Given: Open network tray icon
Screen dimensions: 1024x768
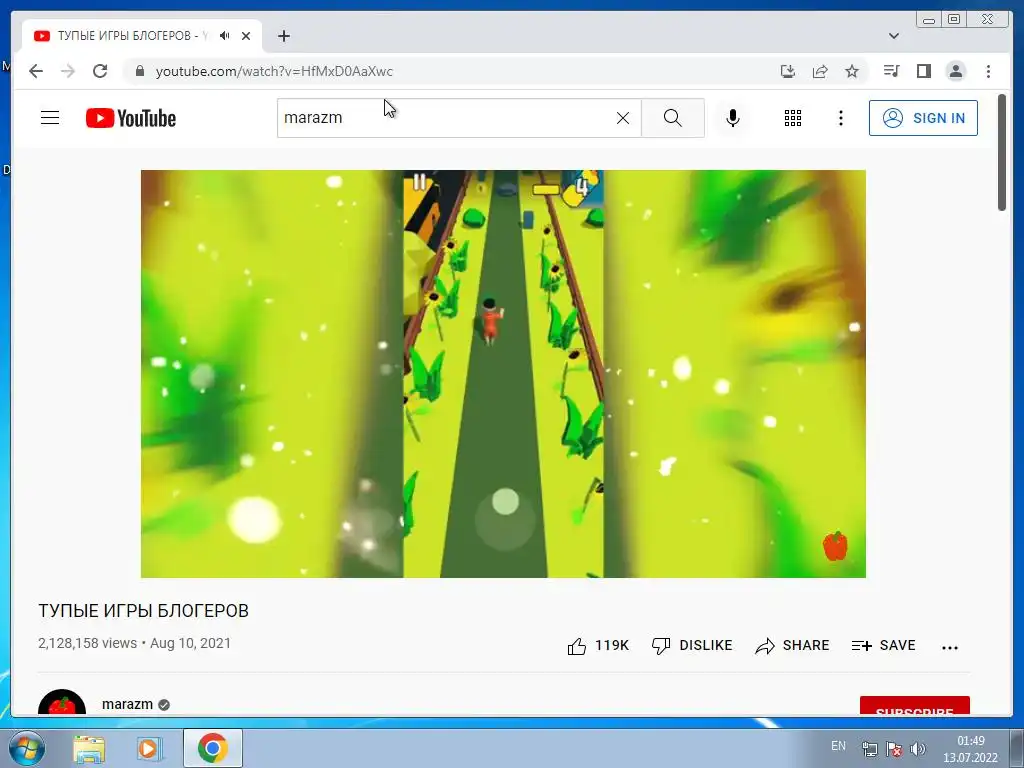Looking at the screenshot, I should [870, 749].
